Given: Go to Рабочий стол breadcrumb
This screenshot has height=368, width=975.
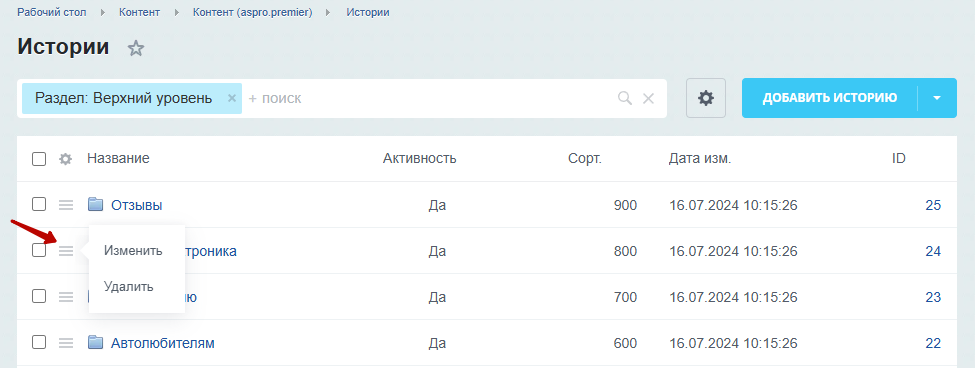Looking at the screenshot, I should (x=52, y=12).
